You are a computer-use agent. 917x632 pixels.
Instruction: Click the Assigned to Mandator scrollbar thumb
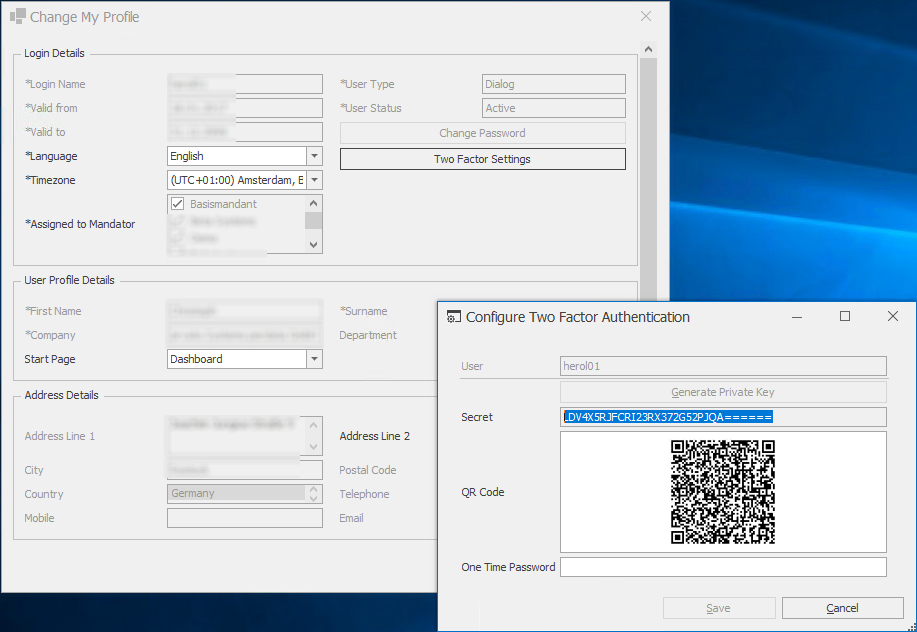click(x=313, y=220)
